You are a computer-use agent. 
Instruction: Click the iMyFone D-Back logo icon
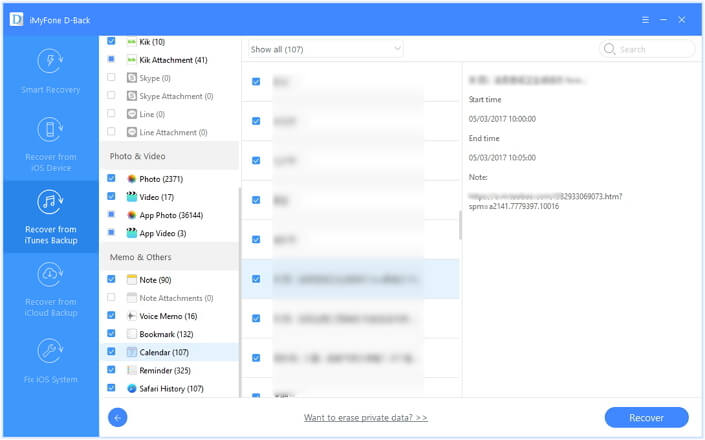[x=16, y=20]
